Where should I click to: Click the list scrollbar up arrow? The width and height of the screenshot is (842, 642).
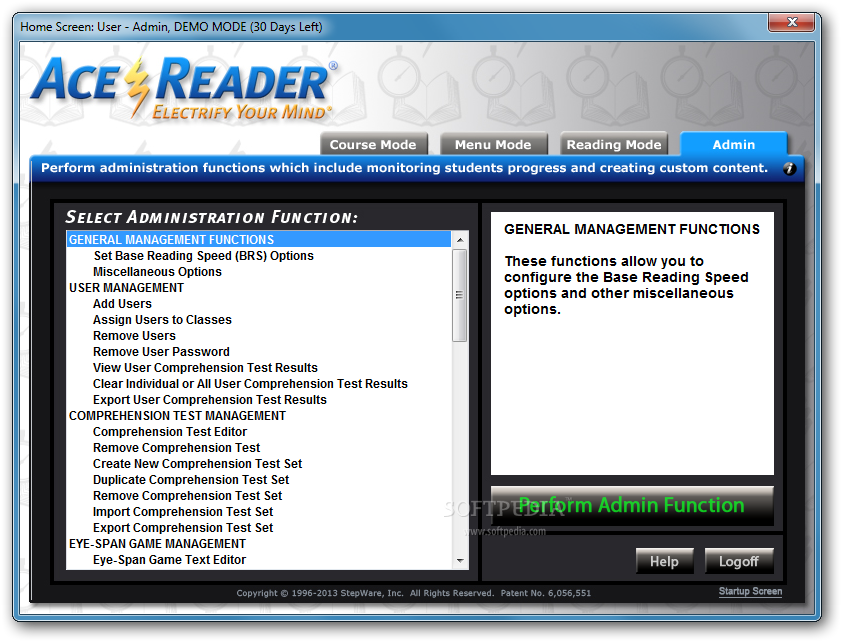[x=460, y=239]
